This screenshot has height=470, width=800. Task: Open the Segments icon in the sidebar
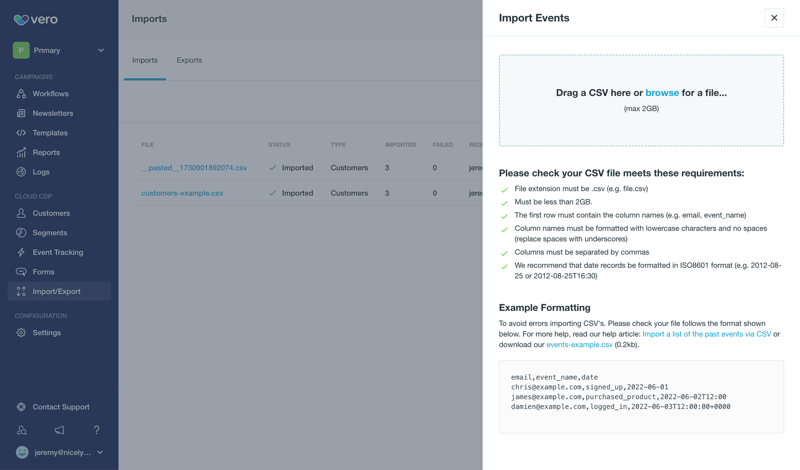pyautogui.click(x=21, y=233)
